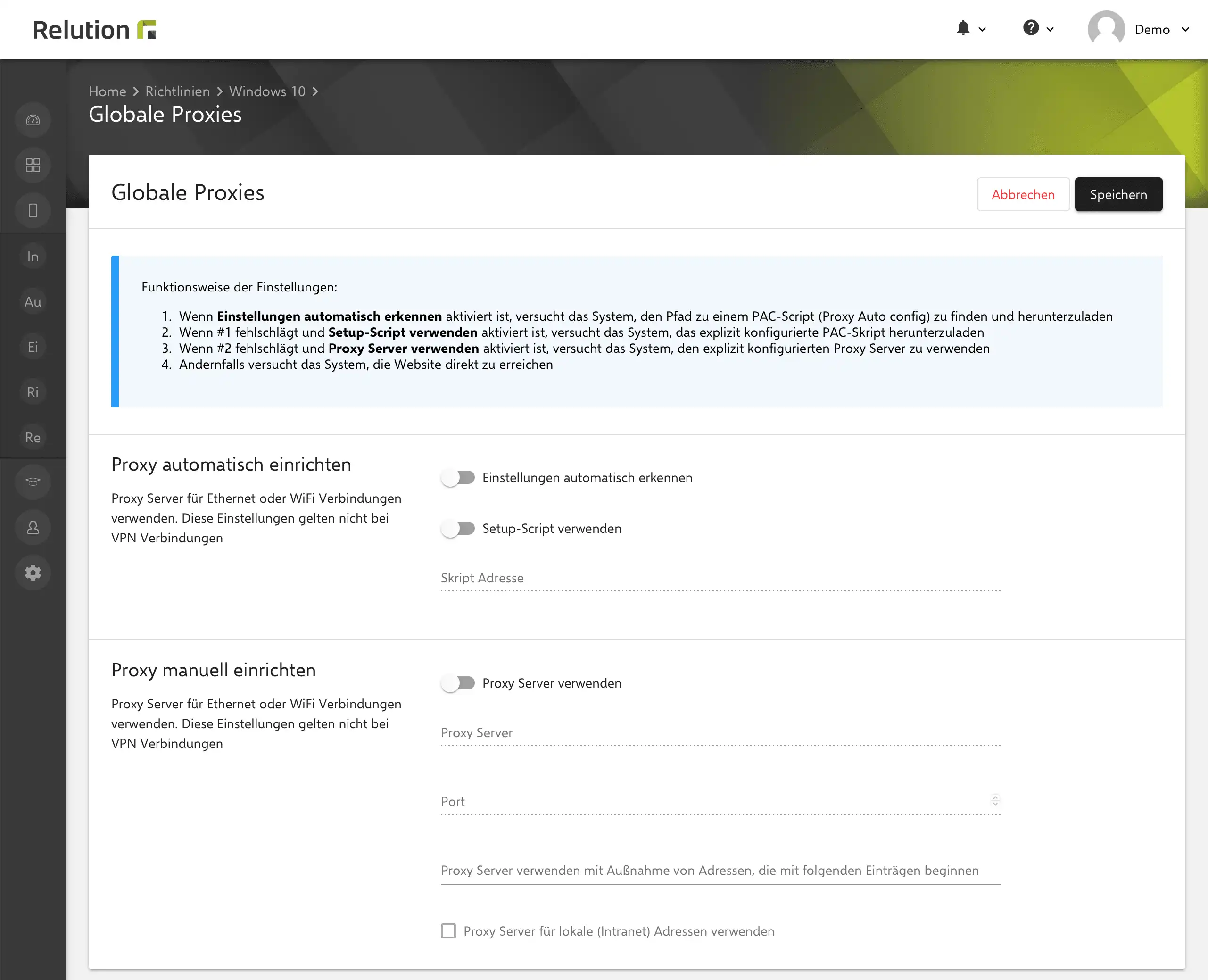
Task: Click the help question mark icon
Action: click(x=1031, y=28)
